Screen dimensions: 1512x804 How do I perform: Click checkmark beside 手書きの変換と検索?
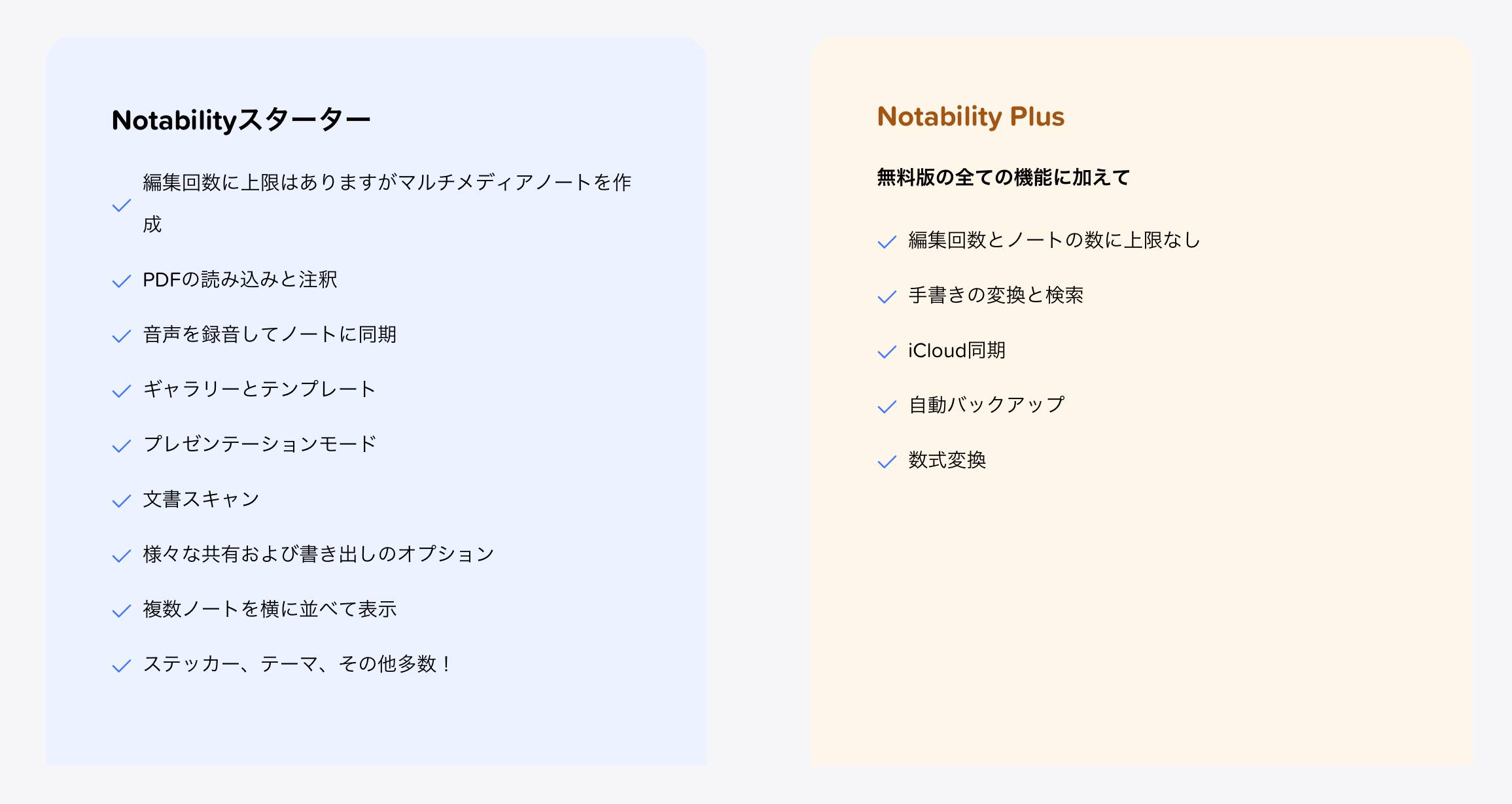(x=887, y=297)
